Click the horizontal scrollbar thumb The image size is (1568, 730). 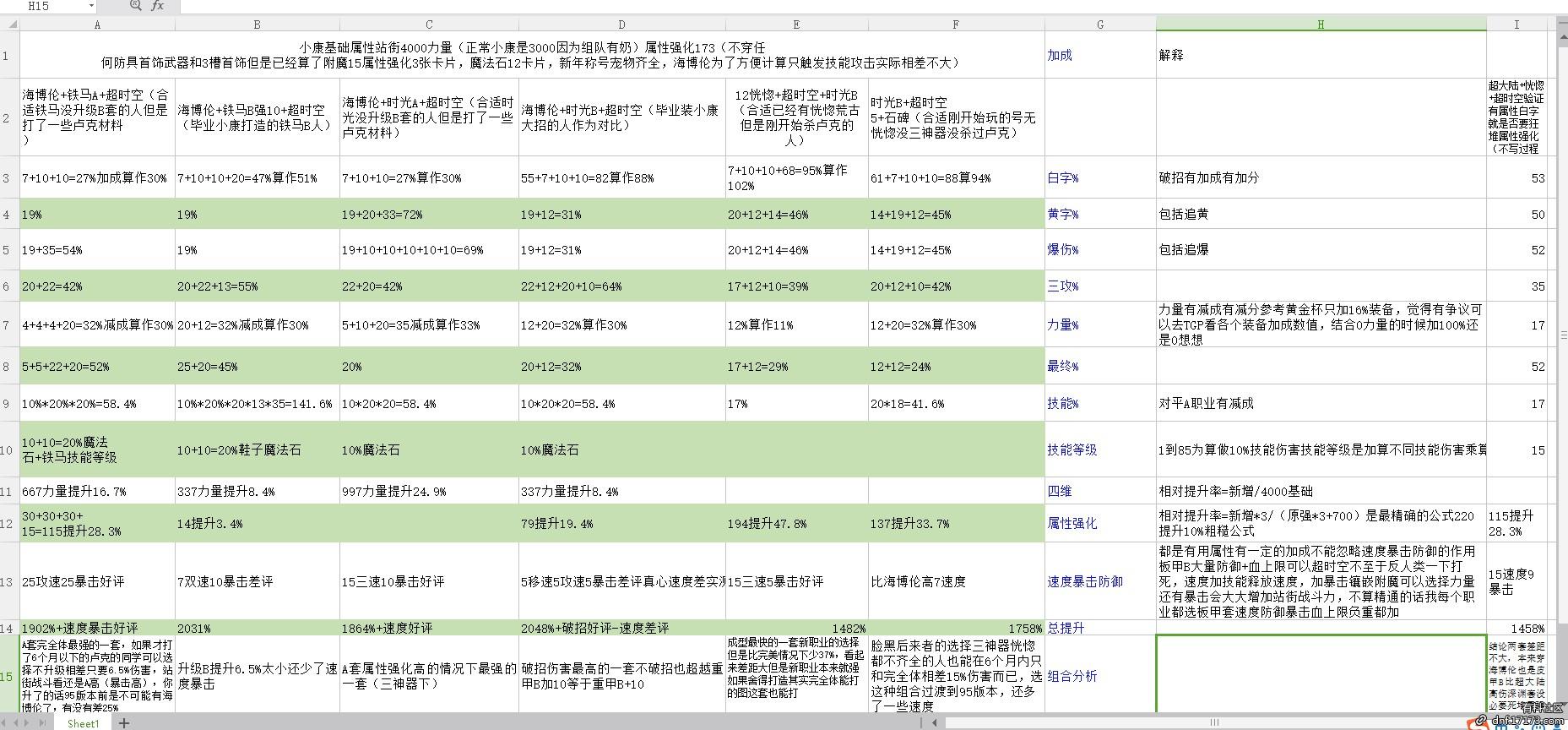point(1214,722)
